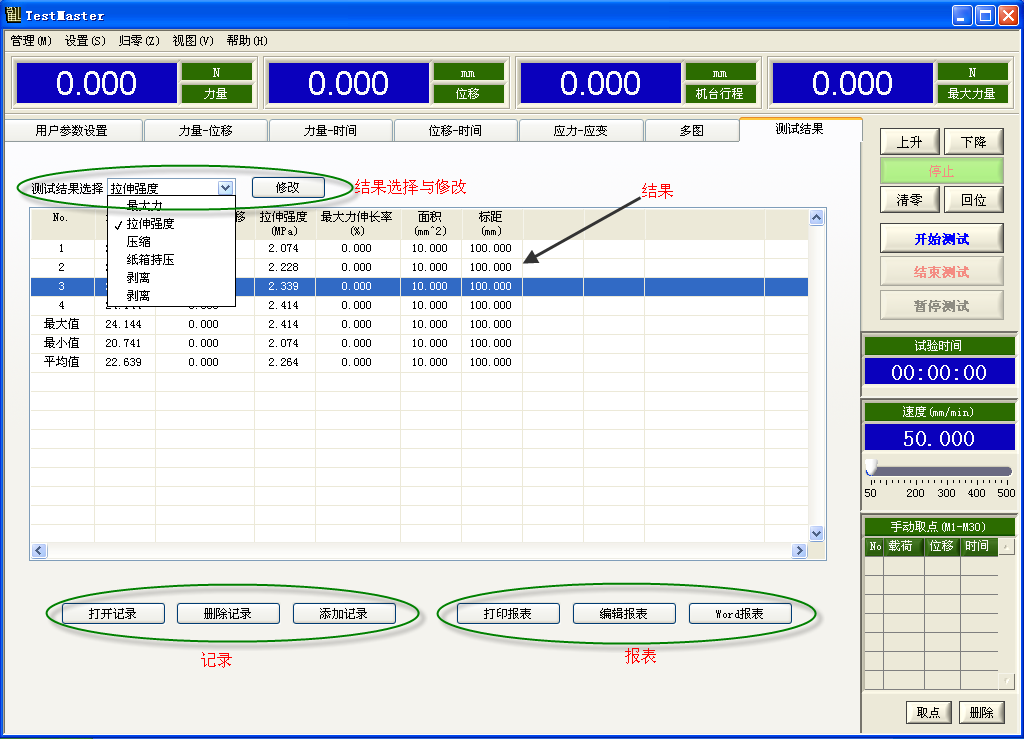Open the 管理(M) menu
1024x739 pixels.
tap(31, 41)
